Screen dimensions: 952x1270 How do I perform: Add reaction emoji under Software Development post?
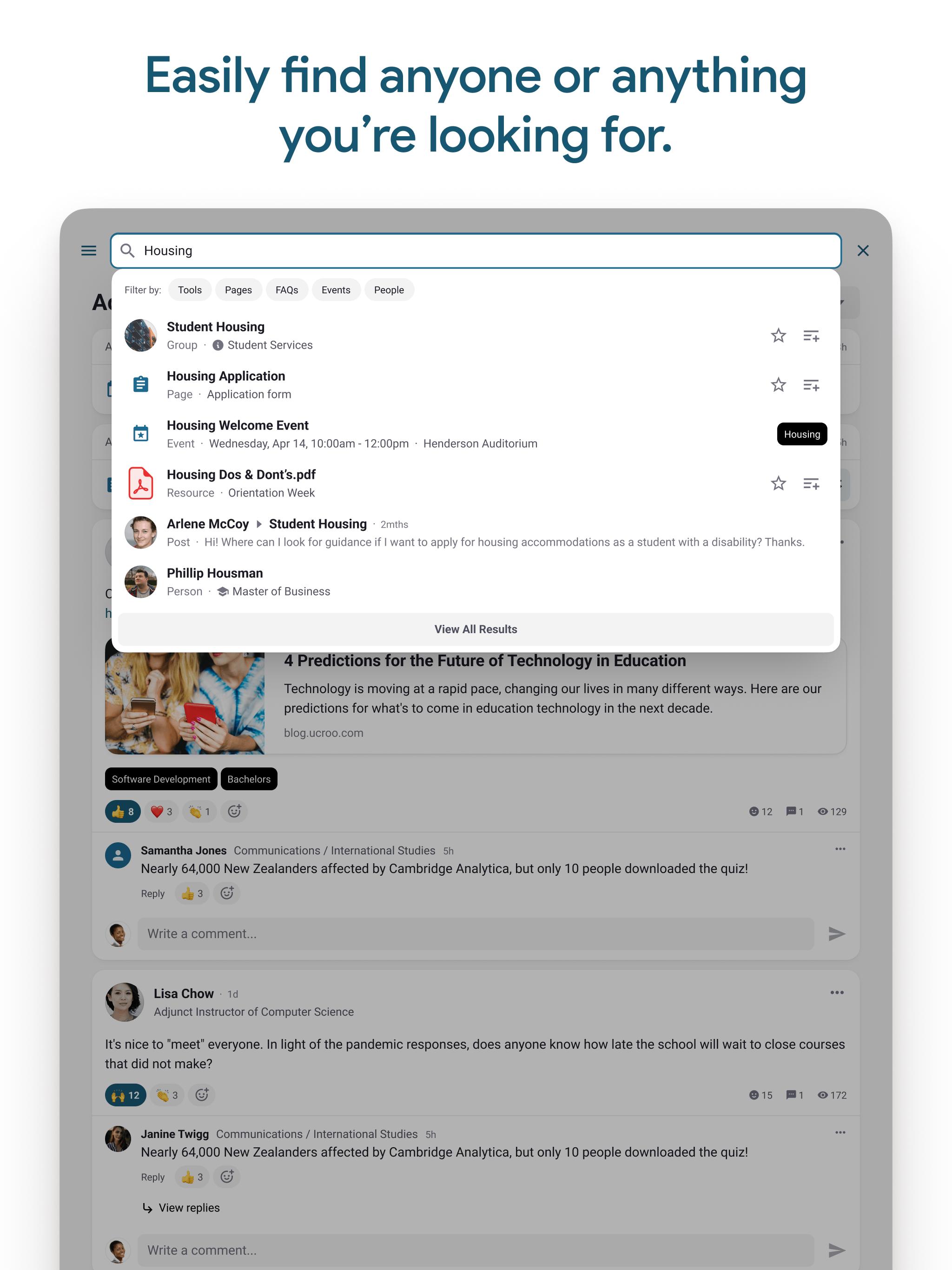234,811
